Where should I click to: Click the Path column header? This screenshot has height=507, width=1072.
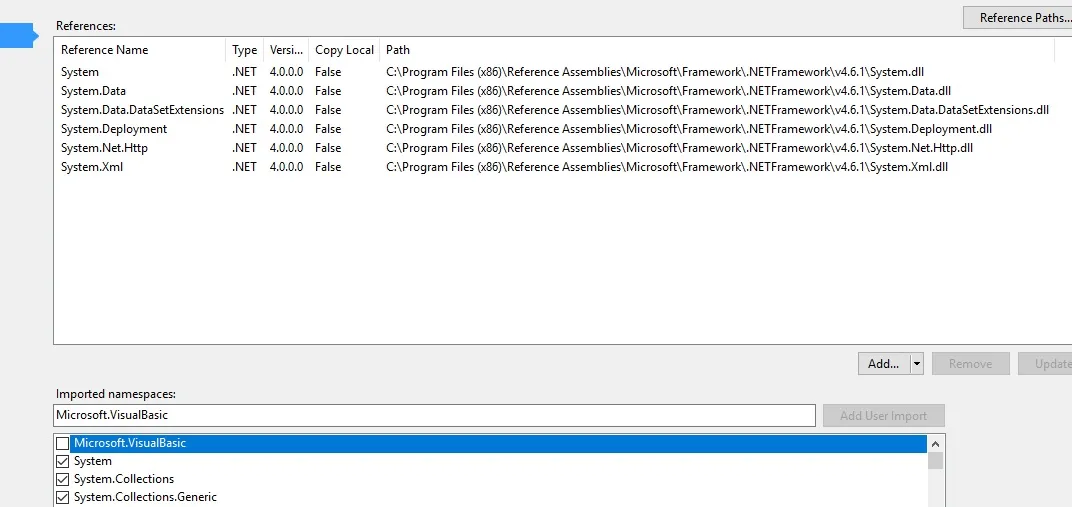tap(716, 50)
